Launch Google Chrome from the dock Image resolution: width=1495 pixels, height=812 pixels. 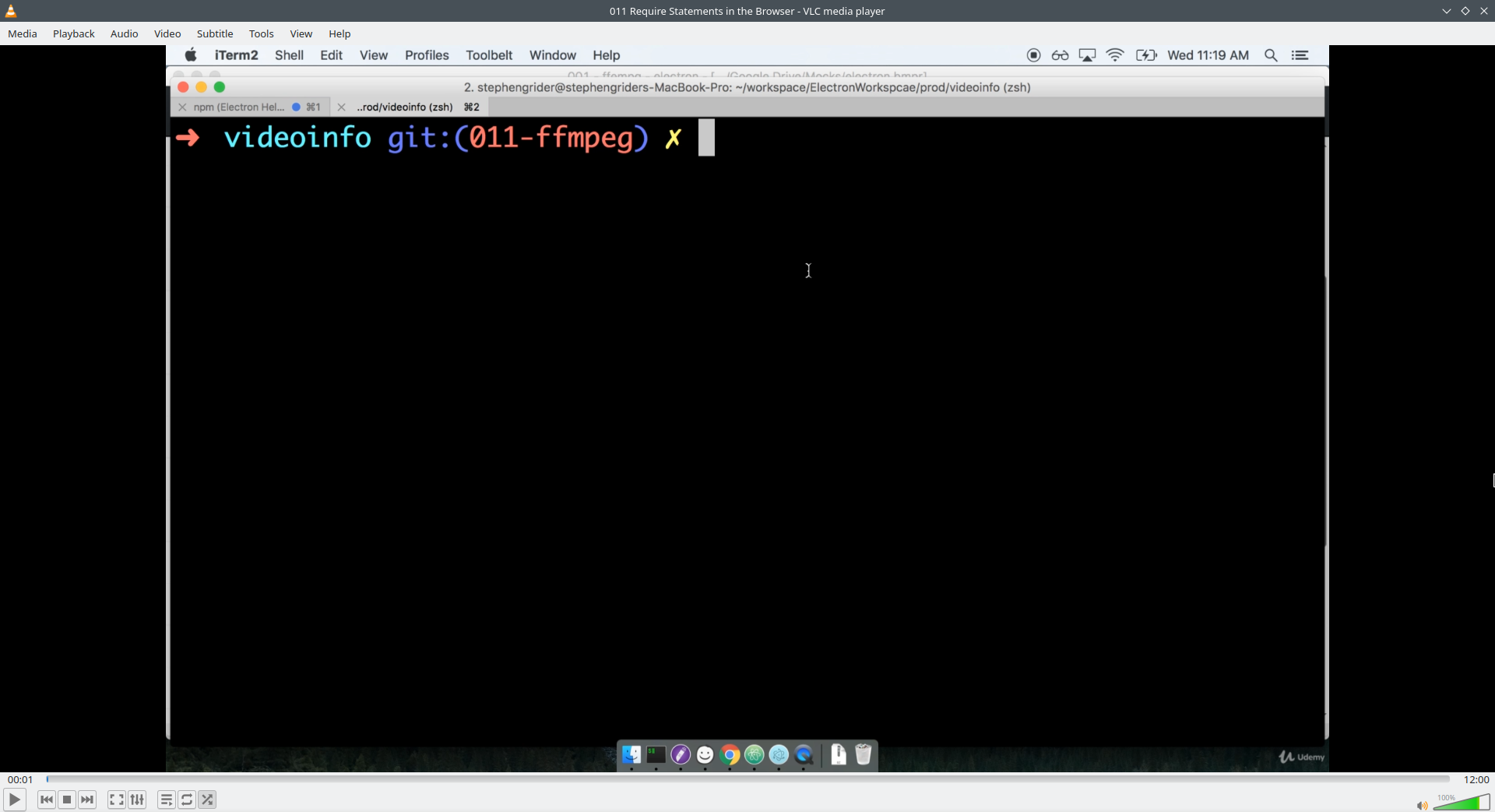pyautogui.click(x=730, y=754)
